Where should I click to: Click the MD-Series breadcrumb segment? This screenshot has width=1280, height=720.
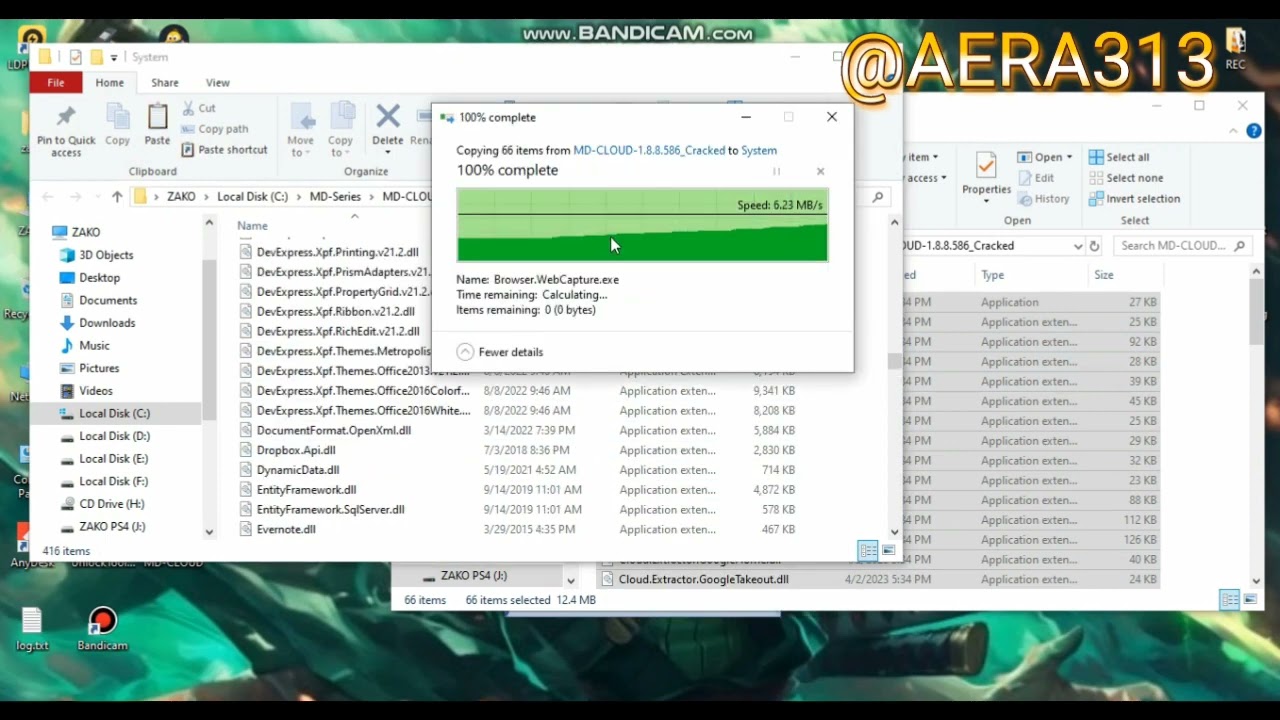click(x=335, y=197)
